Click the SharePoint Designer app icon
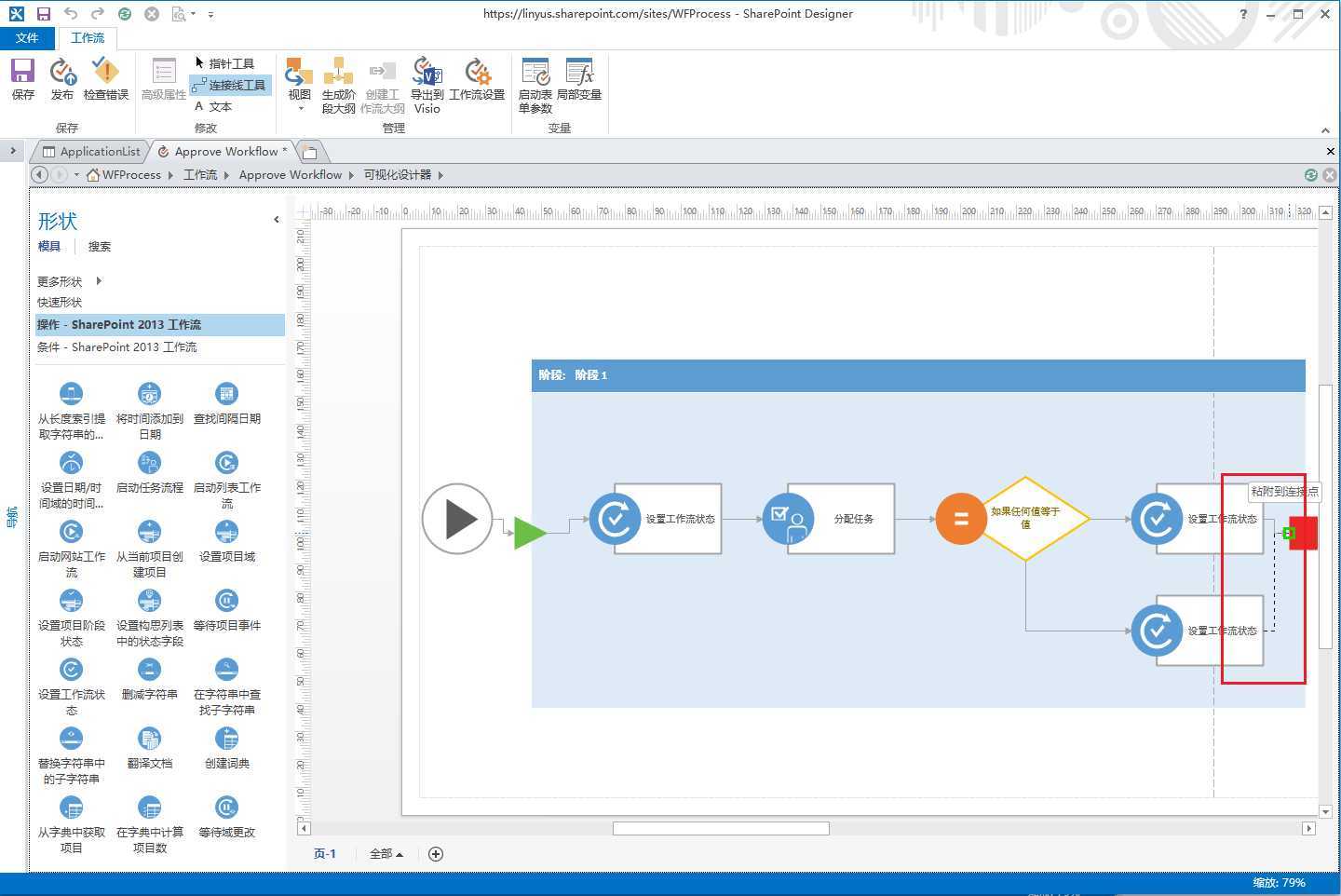 [16, 14]
